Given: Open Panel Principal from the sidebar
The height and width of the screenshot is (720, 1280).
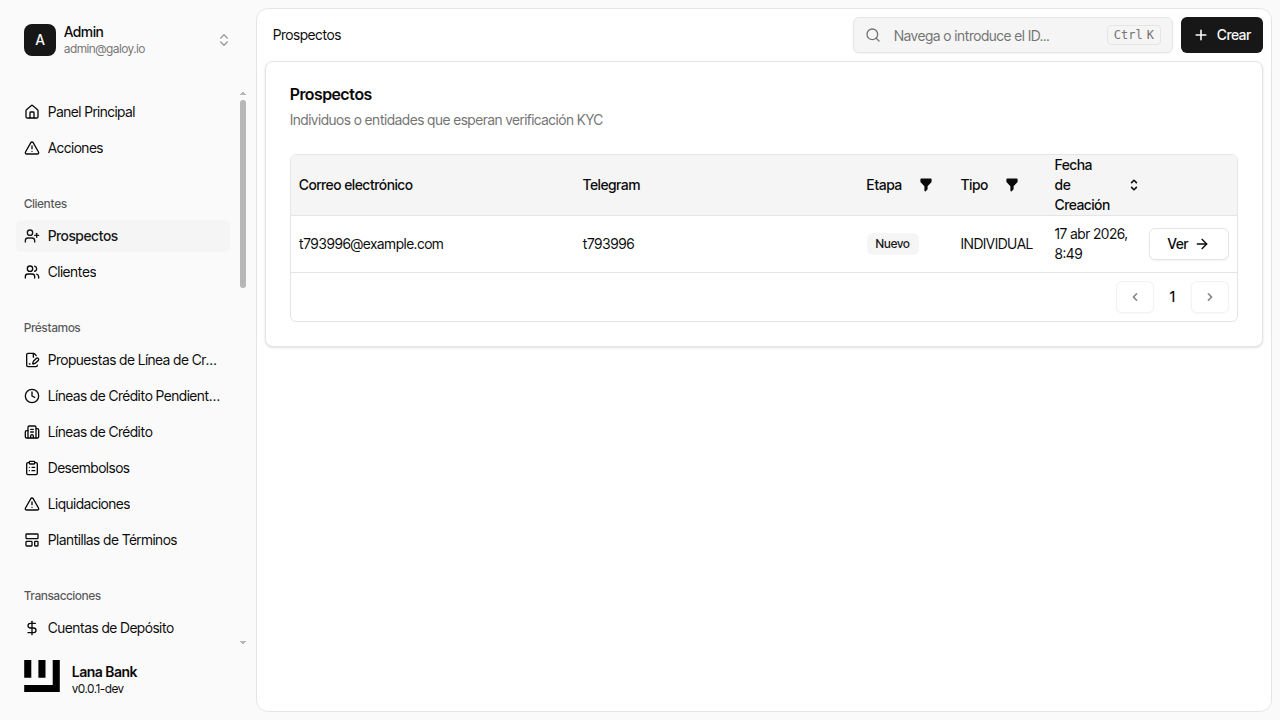Looking at the screenshot, I should [91, 111].
